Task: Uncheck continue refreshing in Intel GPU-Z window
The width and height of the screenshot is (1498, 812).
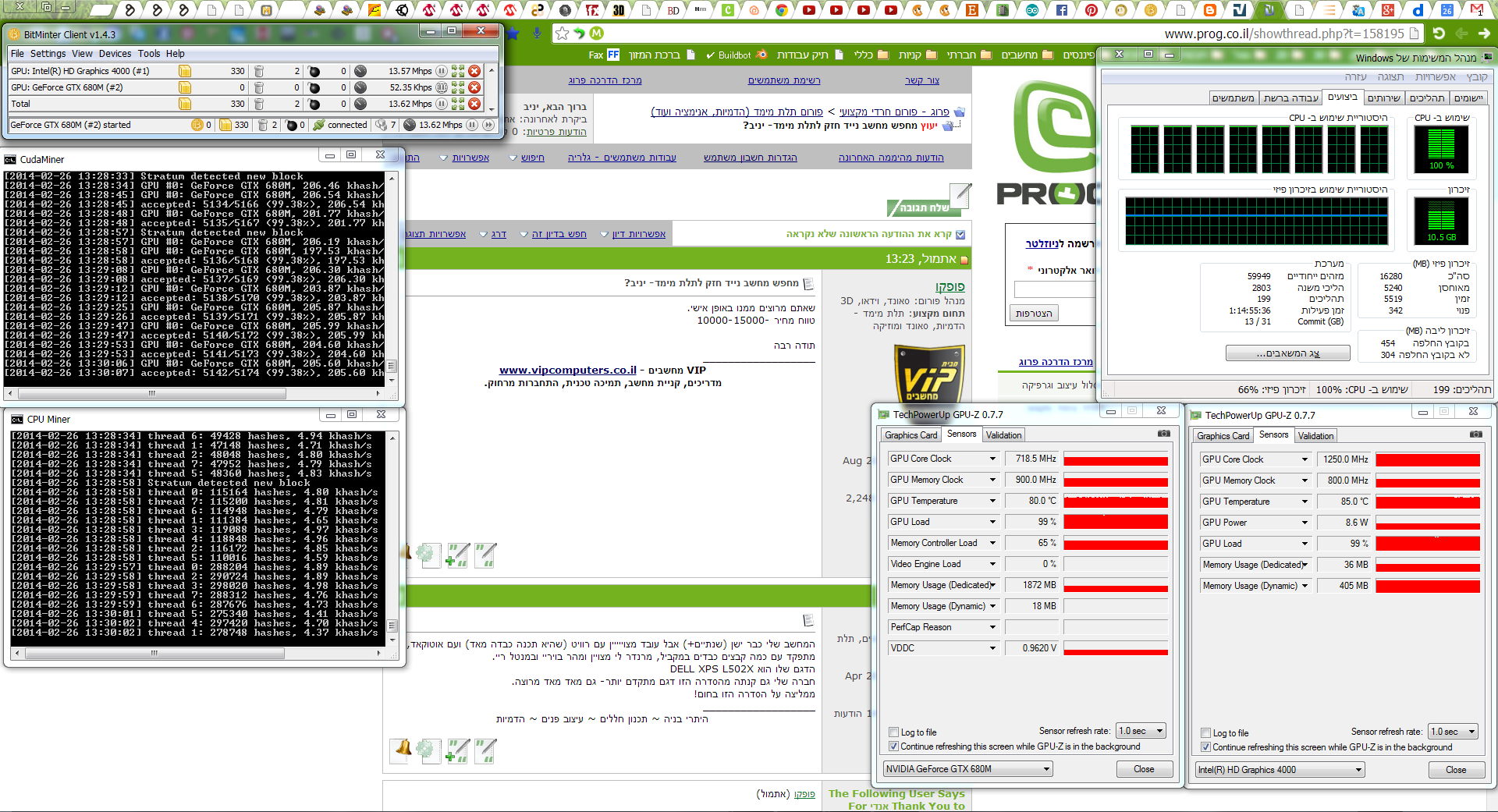Action: (1206, 747)
